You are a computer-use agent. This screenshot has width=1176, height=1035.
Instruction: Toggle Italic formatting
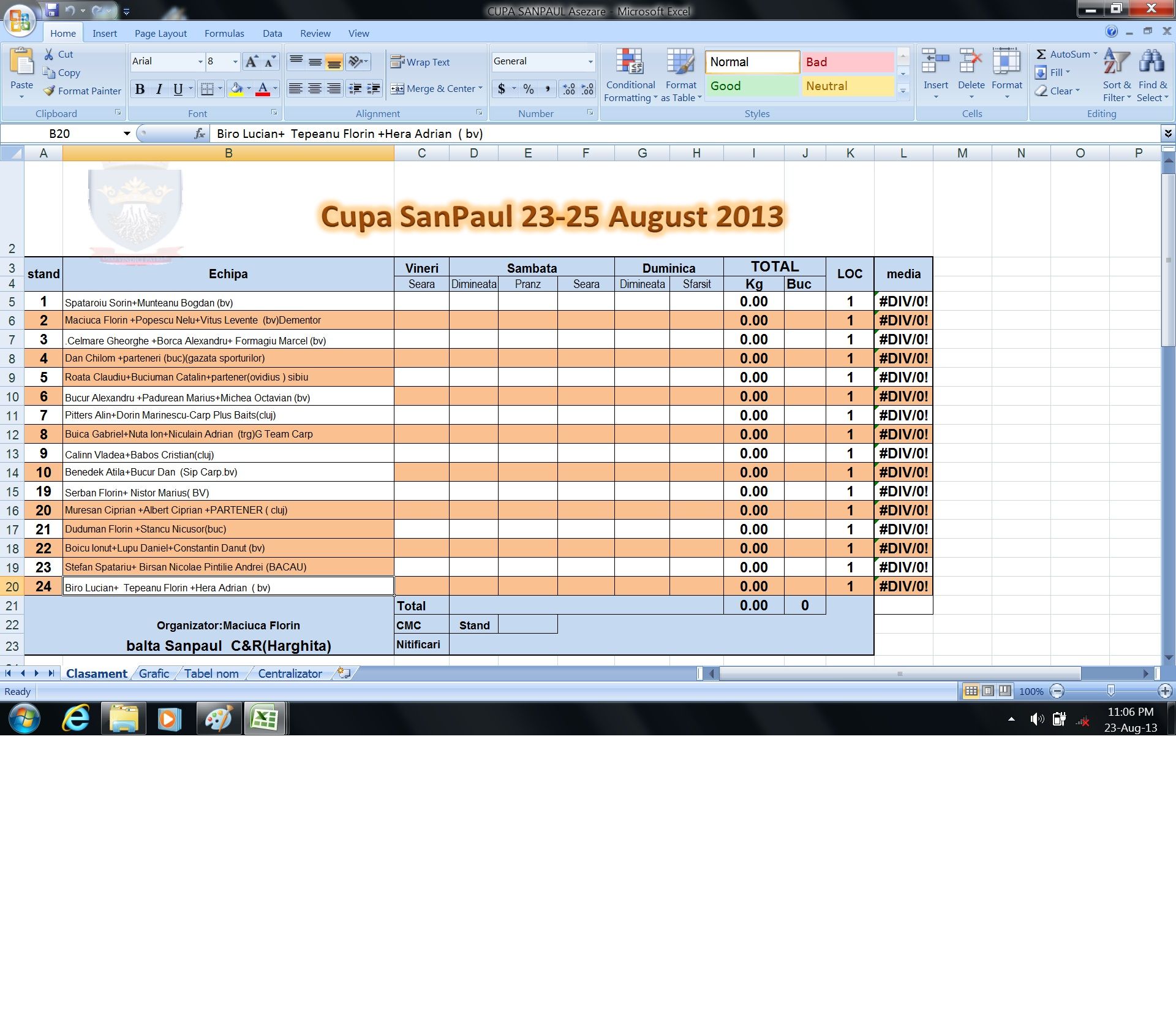159,89
